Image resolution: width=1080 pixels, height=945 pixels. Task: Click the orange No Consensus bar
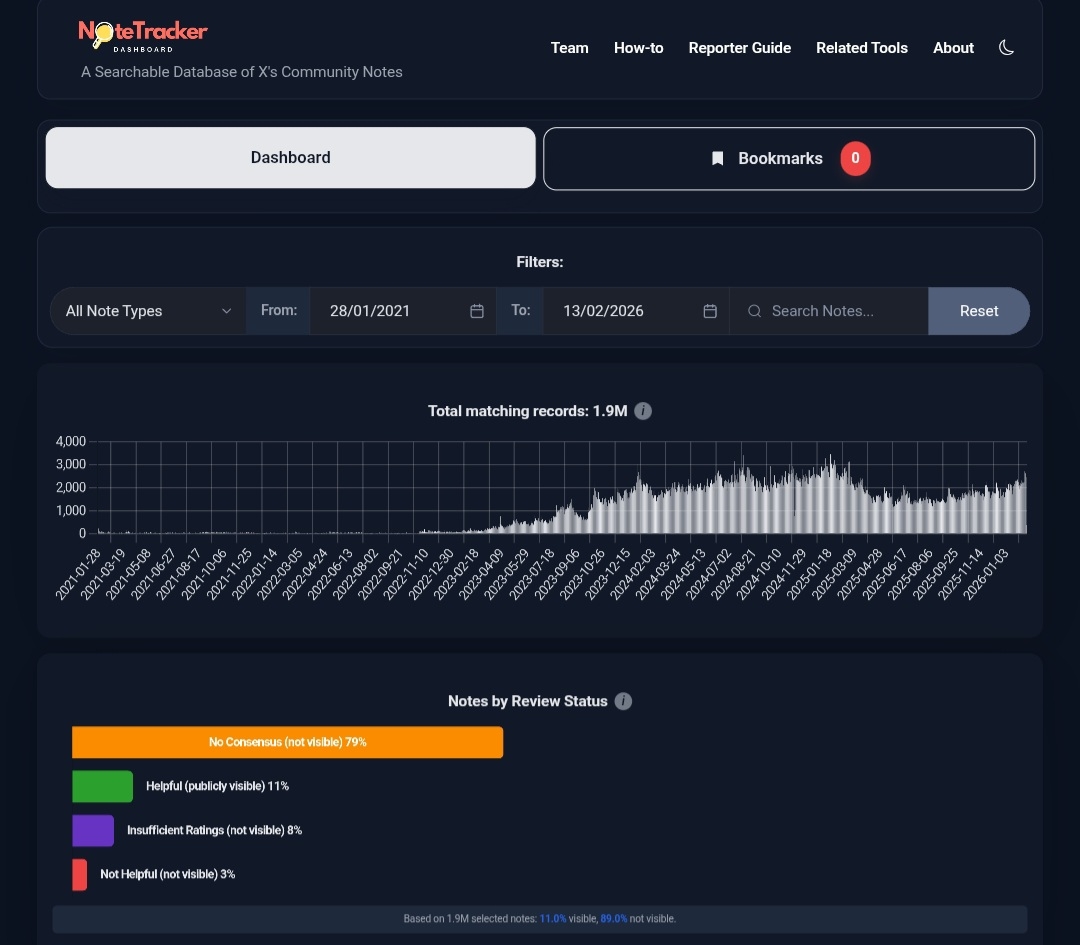click(x=287, y=742)
